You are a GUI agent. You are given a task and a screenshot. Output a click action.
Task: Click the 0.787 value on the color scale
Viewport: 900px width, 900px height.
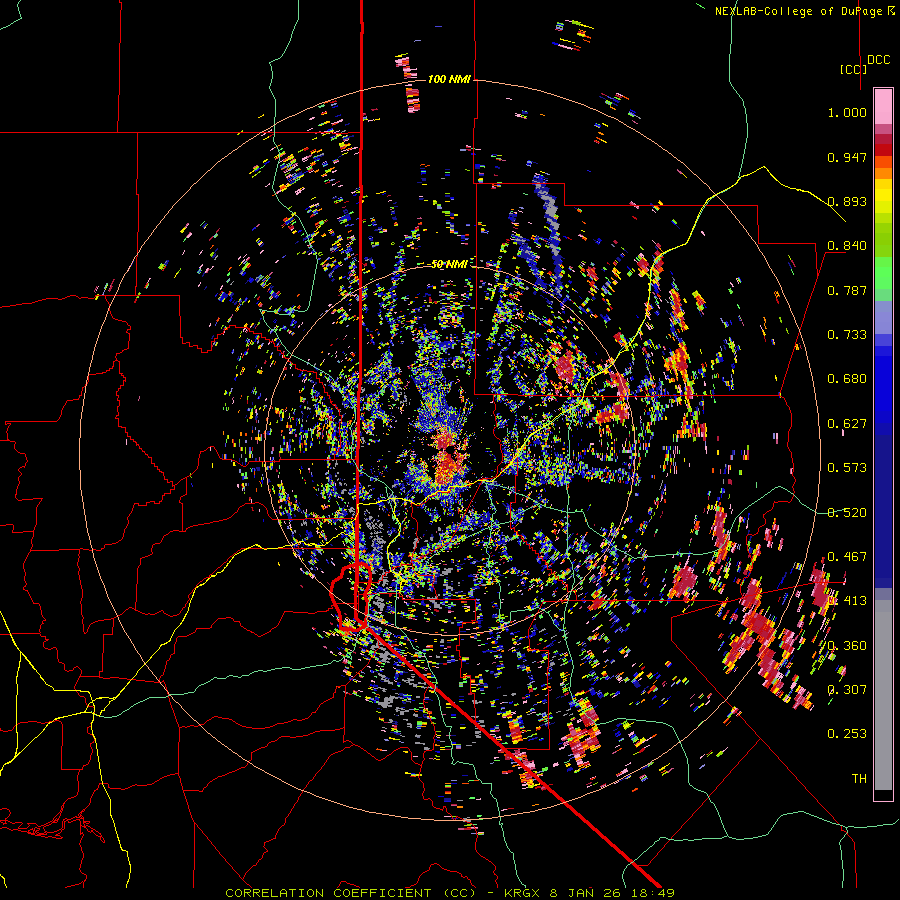point(847,290)
